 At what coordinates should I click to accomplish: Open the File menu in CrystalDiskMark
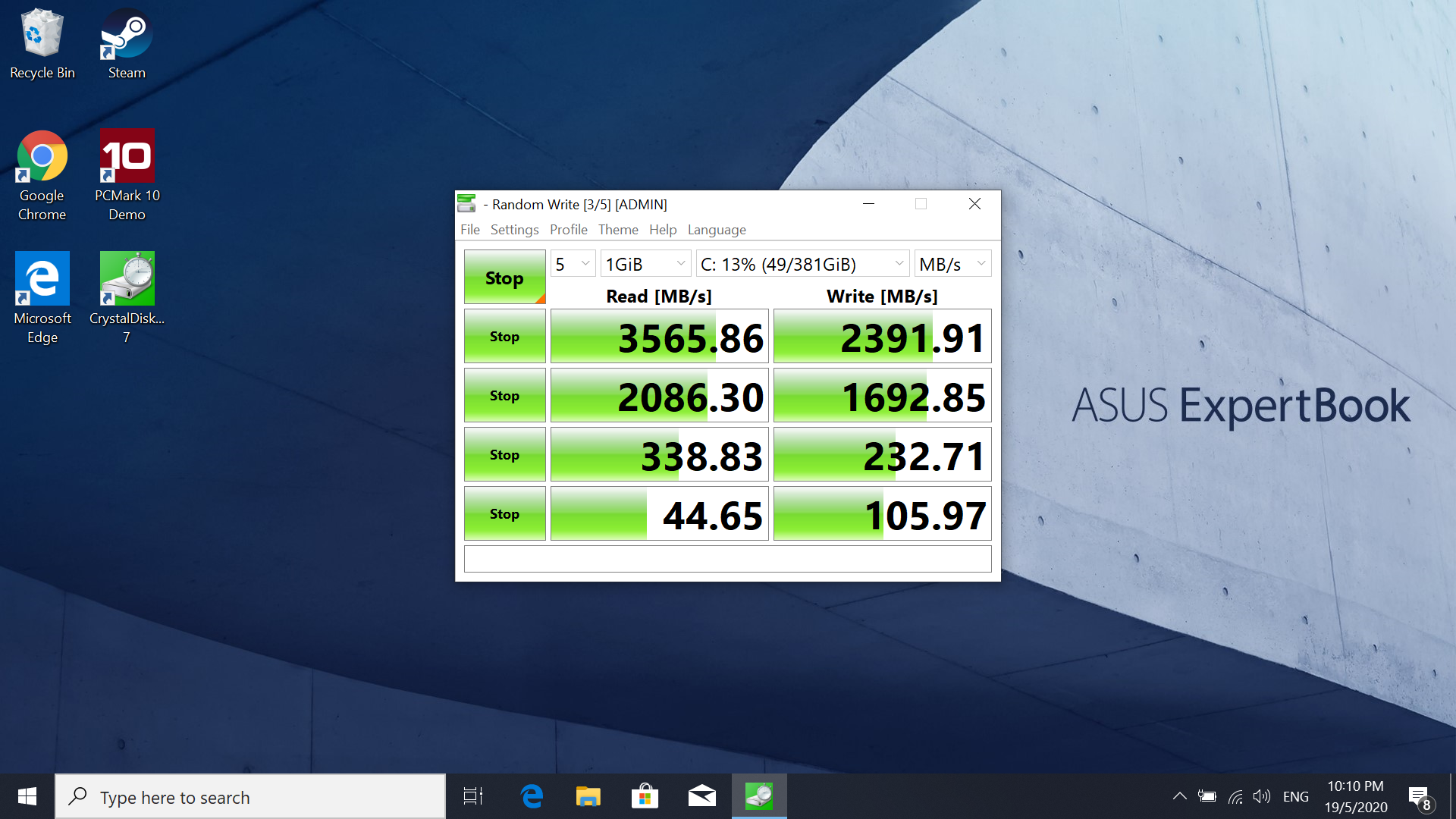click(470, 230)
